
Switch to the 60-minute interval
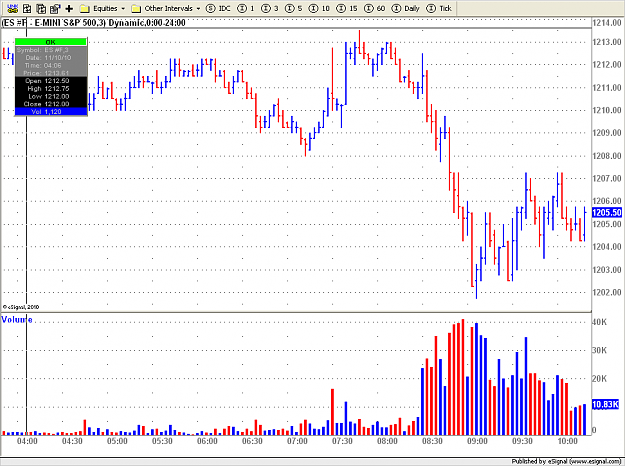pos(375,8)
